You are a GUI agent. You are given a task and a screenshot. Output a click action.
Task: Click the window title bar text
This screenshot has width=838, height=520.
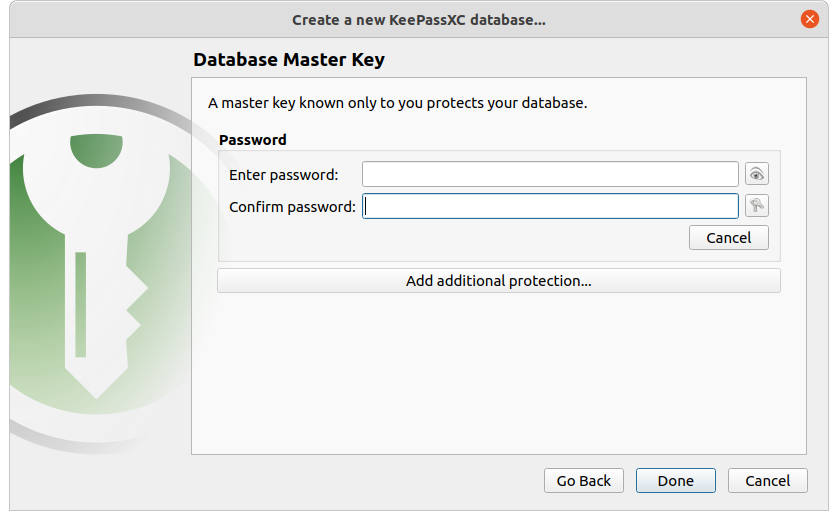click(418, 20)
